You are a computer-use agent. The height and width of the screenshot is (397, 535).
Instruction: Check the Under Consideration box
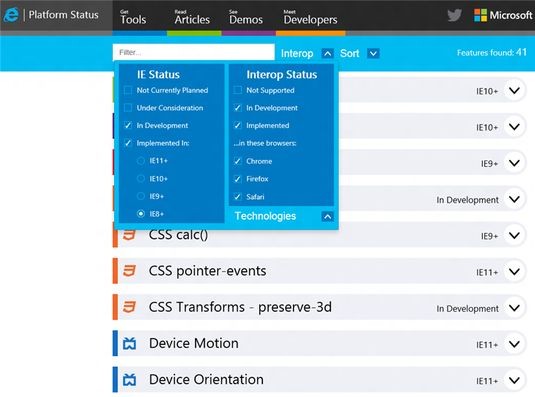128,108
